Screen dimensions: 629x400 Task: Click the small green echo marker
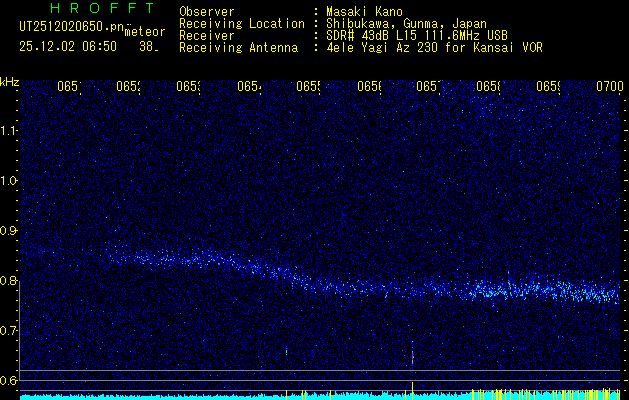click(x=286, y=351)
